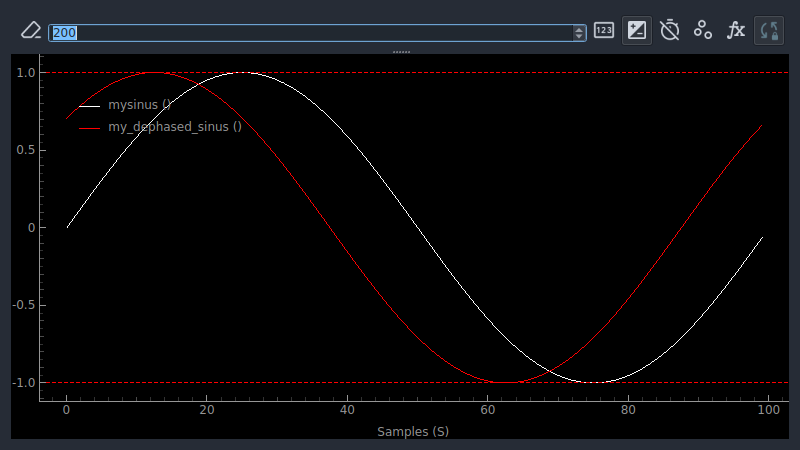Click the 0.5 tick label on y-axis
The height and width of the screenshot is (450, 800).
[25, 151]
